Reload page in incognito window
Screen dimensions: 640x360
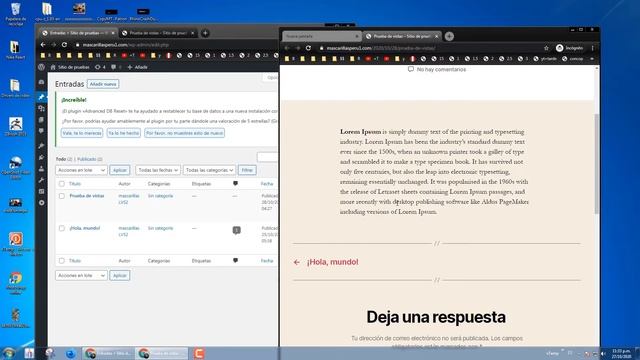[x=309, y=48]
